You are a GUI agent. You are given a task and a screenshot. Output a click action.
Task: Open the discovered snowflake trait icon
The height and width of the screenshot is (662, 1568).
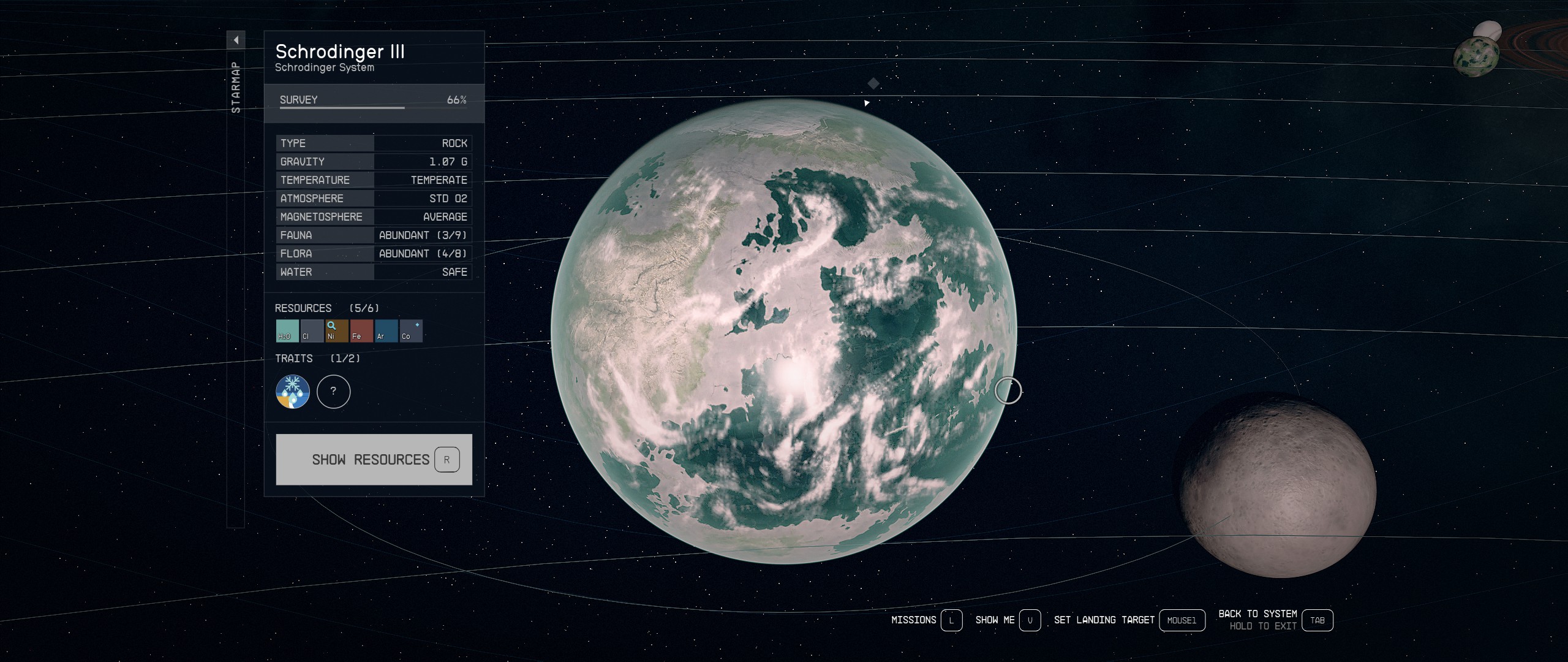(x=293, y=392)
